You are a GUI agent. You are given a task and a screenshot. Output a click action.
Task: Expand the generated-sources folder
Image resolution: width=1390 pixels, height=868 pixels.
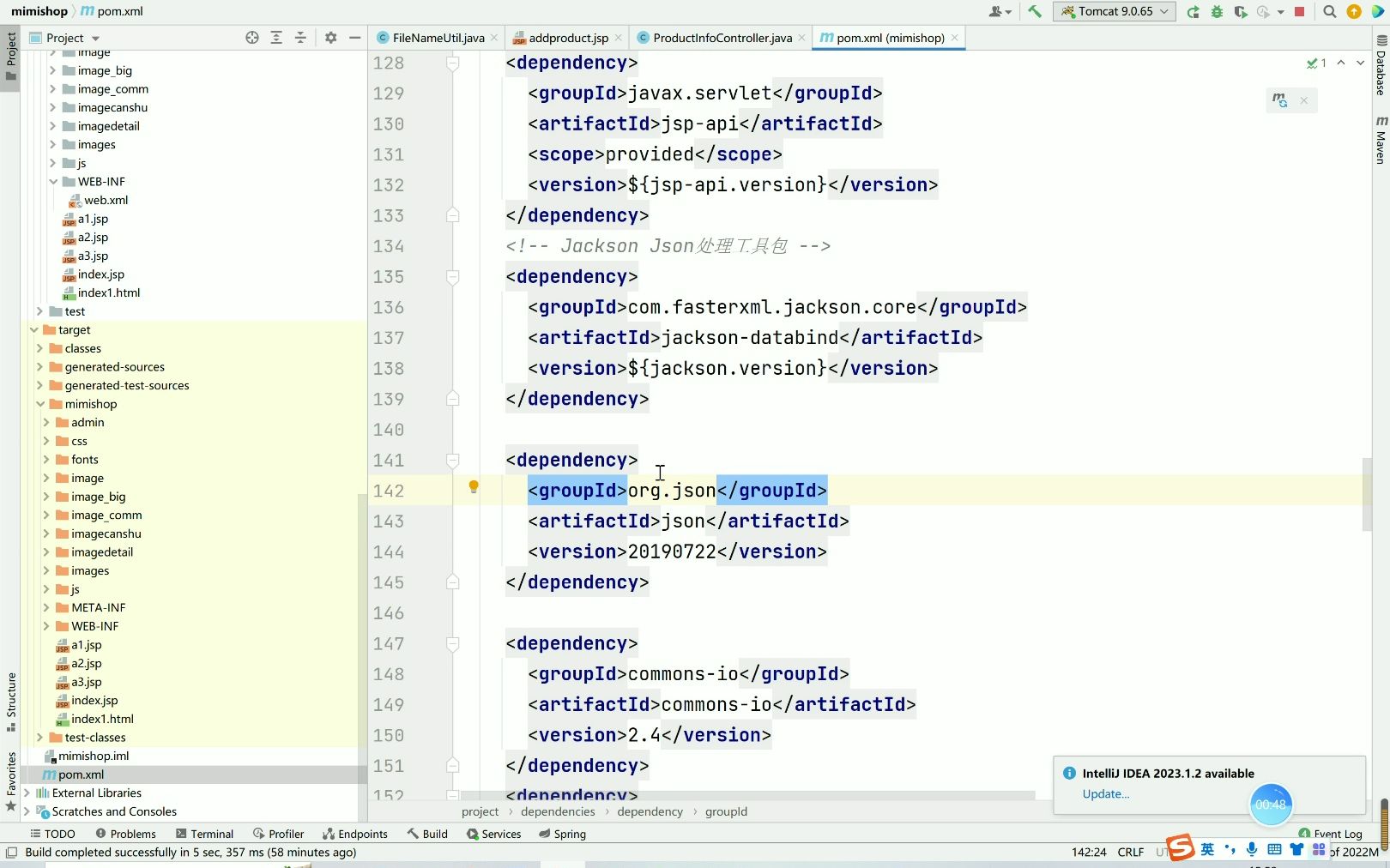click(39, 367)
